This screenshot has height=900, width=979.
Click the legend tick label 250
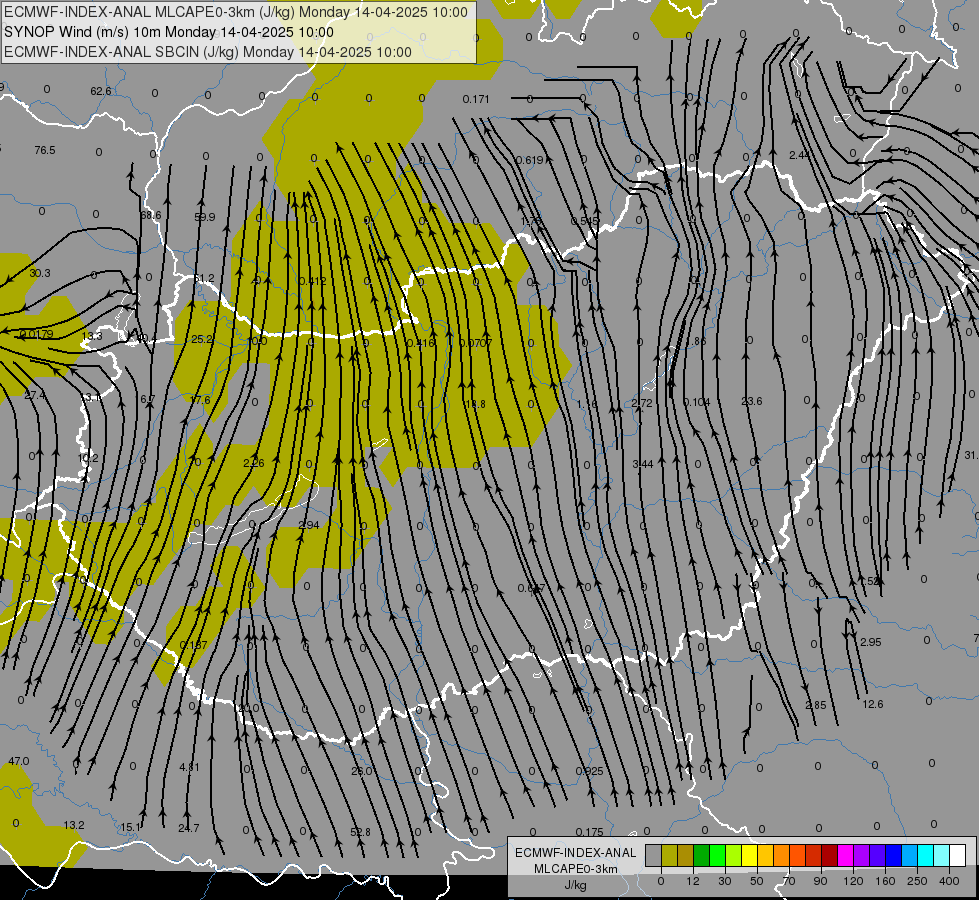coord(917,881)
